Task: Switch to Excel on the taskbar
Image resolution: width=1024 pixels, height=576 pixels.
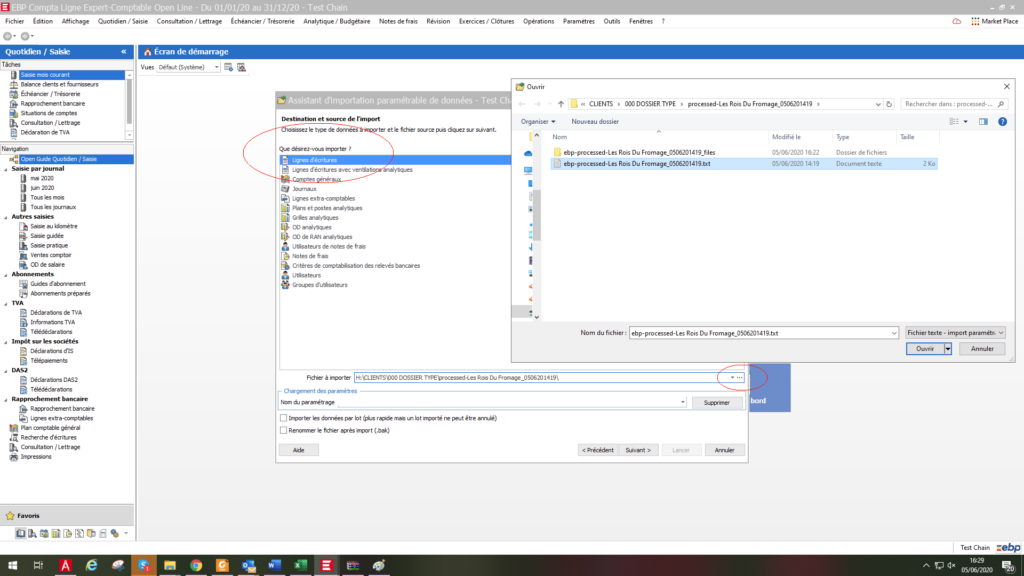Action: click(300, 566)
